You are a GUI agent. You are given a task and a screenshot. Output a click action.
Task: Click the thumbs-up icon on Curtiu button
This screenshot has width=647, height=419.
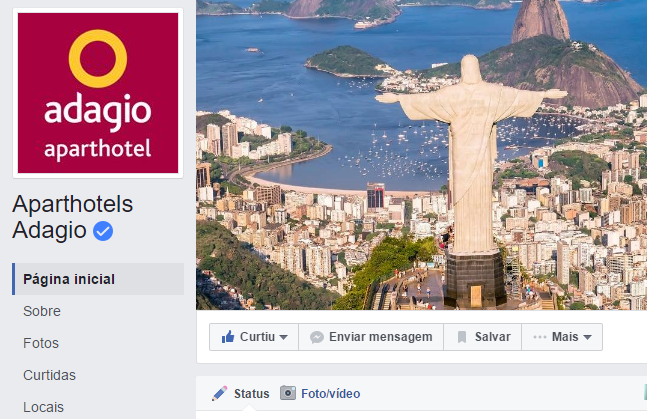tap(228, 337)
